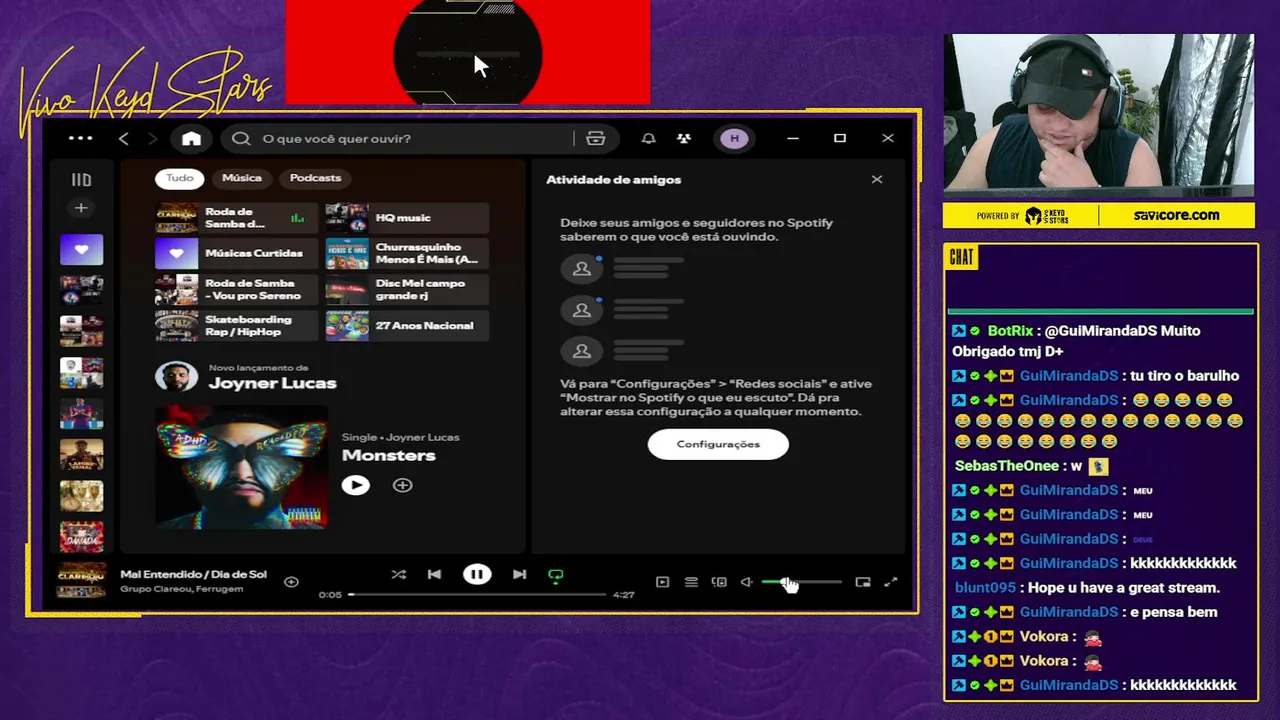Mute with the volume speaker icon
The height and width of the screenshot is (720, 1280).
[747, 582]
